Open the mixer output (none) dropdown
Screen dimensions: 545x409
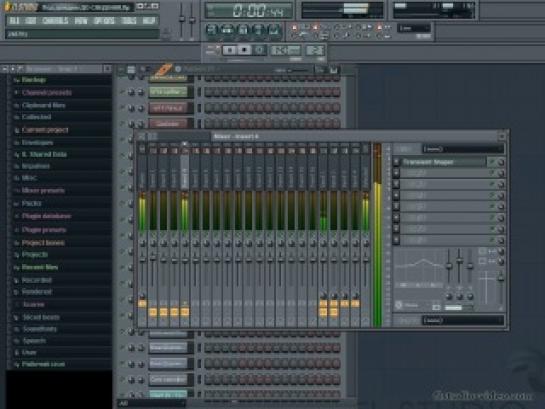pos(463,320)
